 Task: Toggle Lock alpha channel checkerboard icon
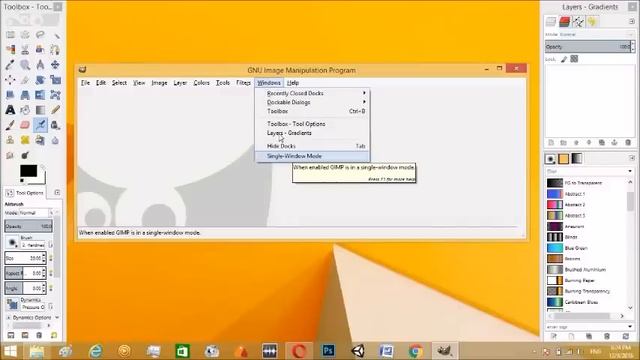coord(574,59)
